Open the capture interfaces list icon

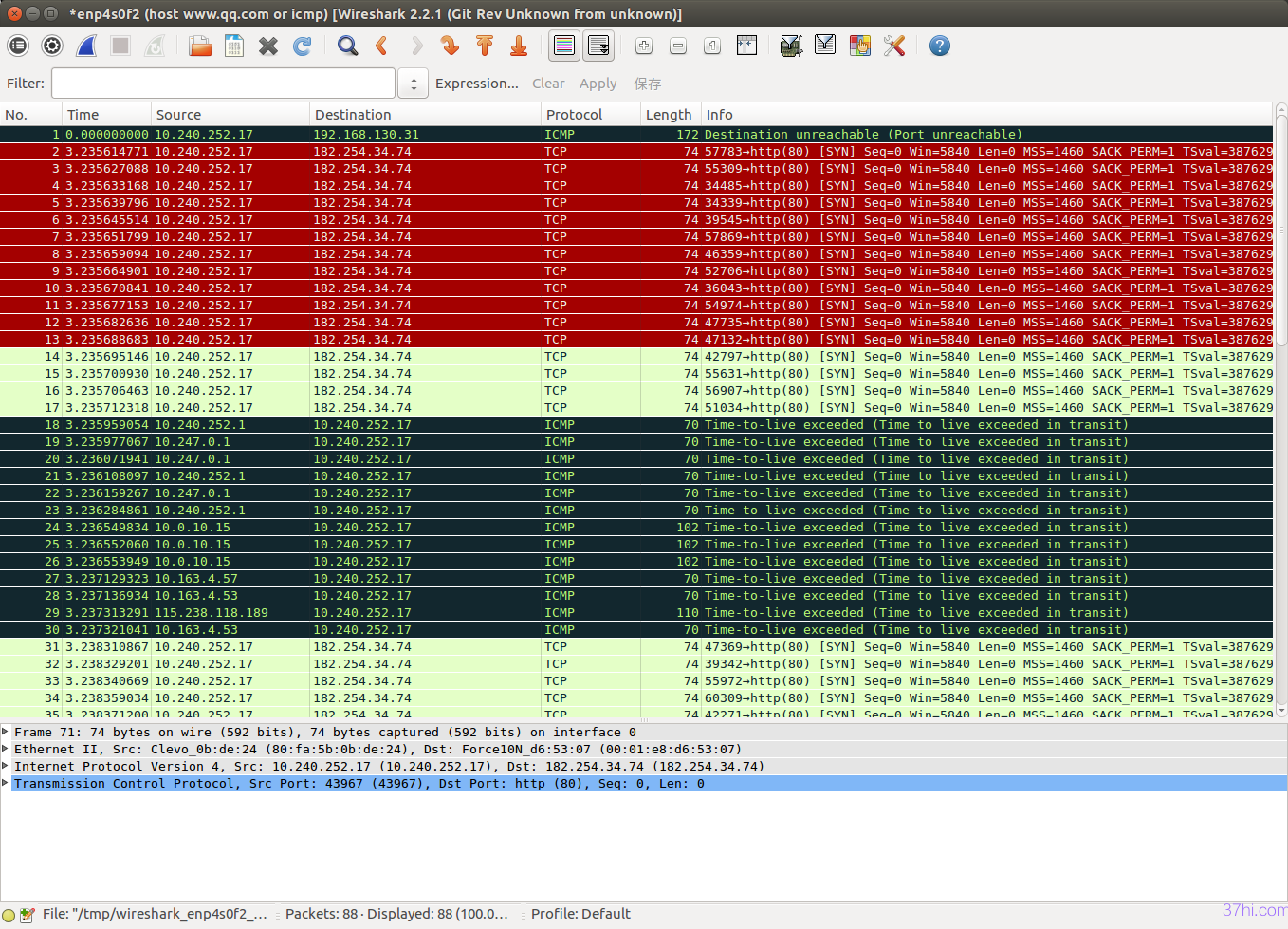18,46
